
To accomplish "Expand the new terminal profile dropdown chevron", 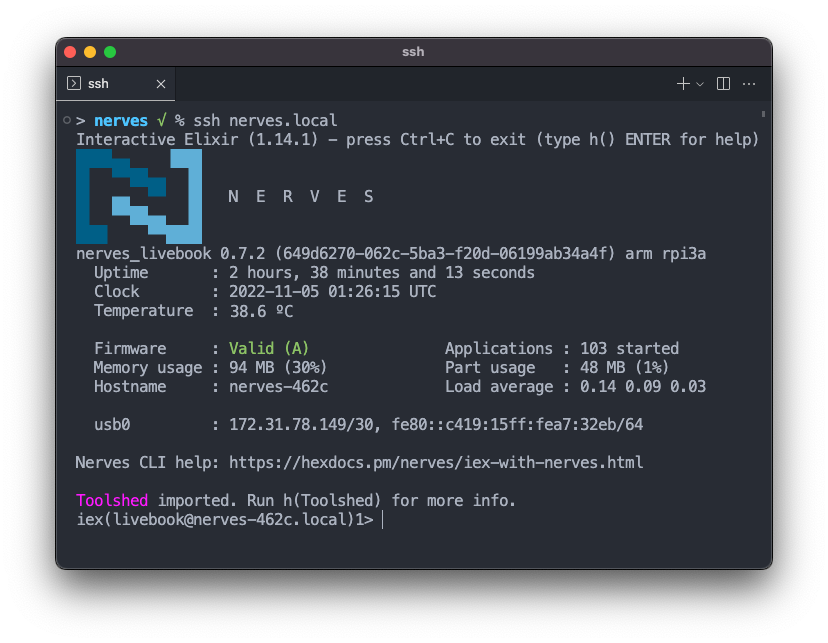I will [700, 84].
